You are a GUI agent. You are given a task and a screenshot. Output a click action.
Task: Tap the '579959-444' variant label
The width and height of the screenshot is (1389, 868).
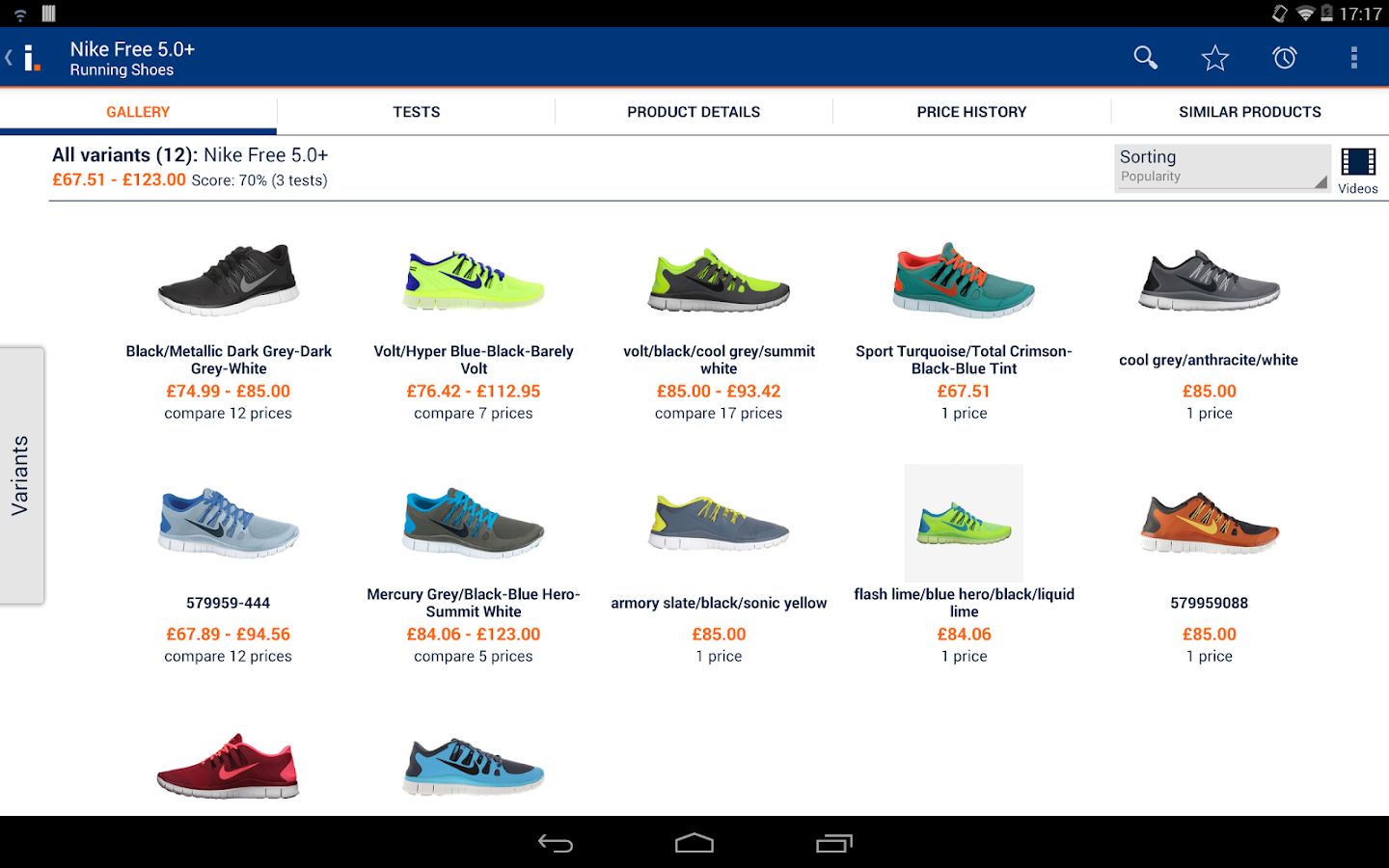[x=228, y=603]
